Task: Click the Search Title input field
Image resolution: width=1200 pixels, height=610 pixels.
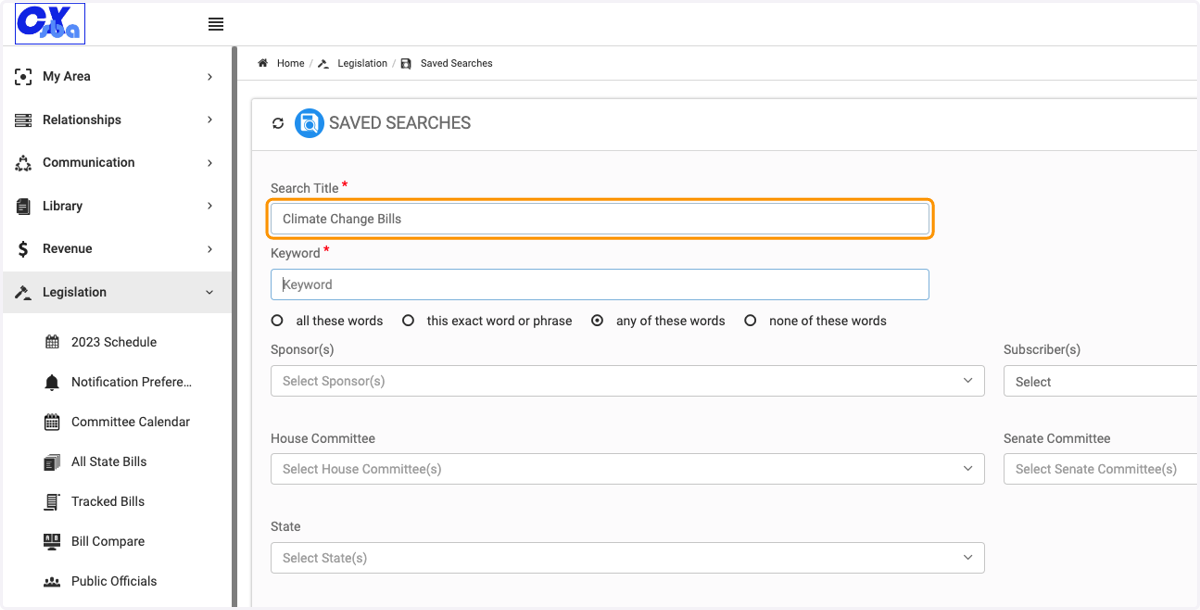Action: click(x=600, y=219)
